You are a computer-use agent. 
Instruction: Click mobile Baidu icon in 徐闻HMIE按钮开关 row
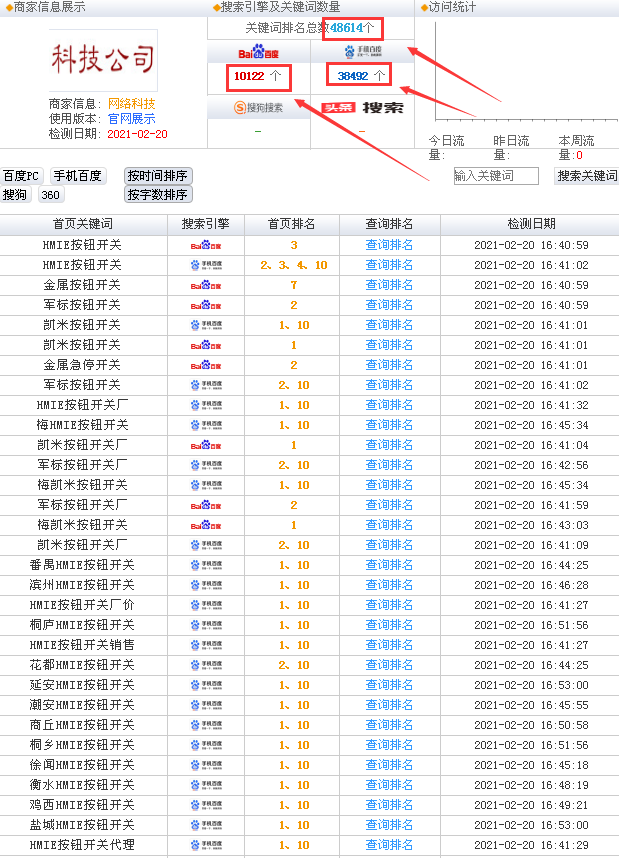(x=206, y=765)
